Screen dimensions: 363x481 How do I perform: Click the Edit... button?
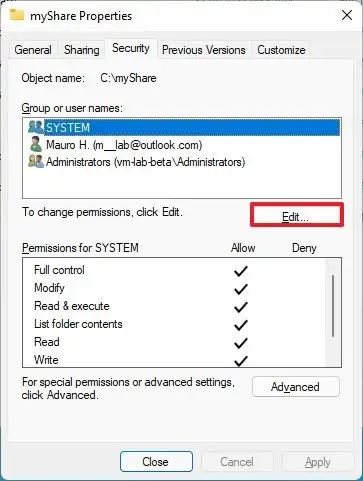297,215
